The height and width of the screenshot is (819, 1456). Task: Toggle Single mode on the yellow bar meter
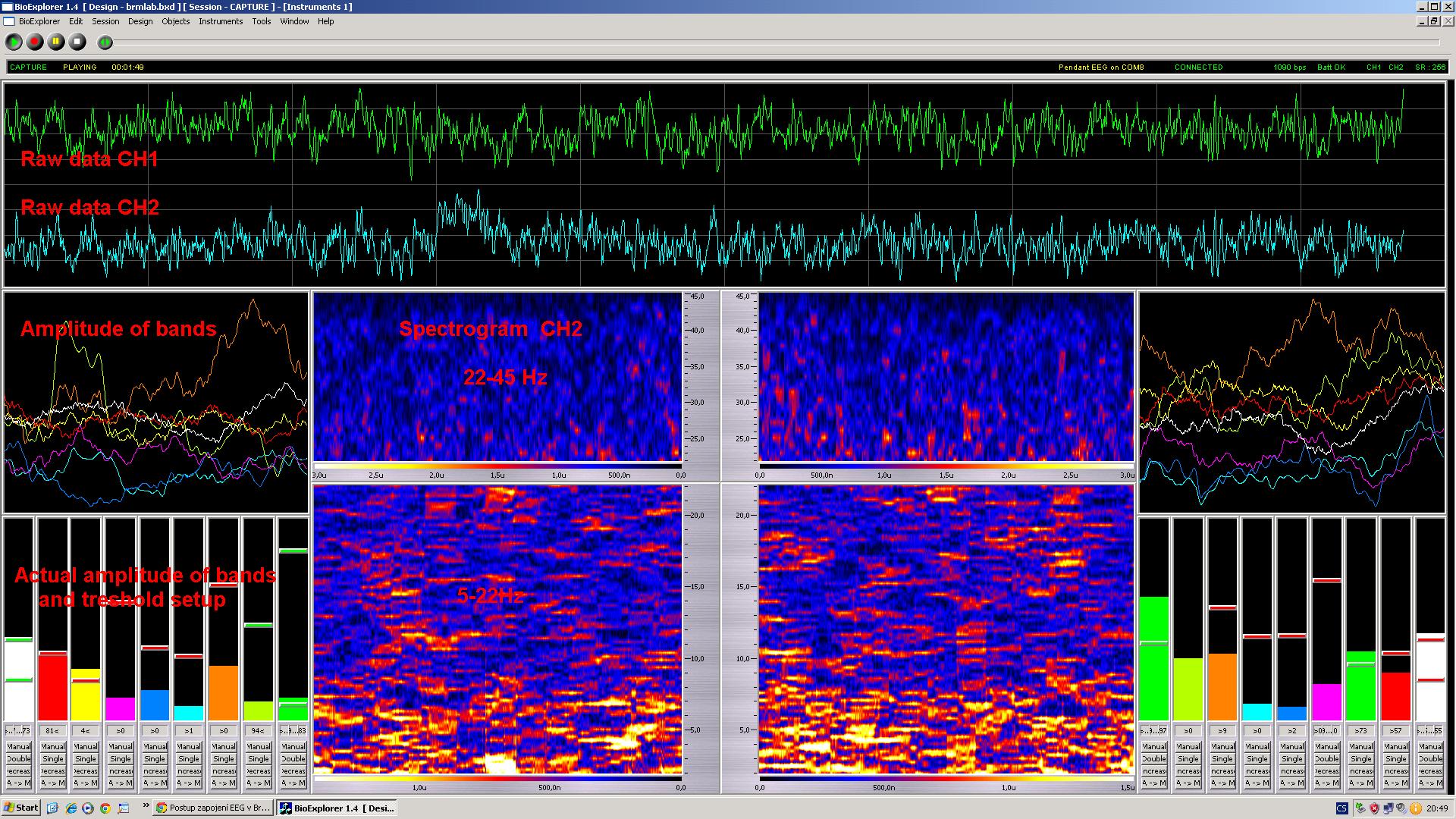click(x=86, y=759)
